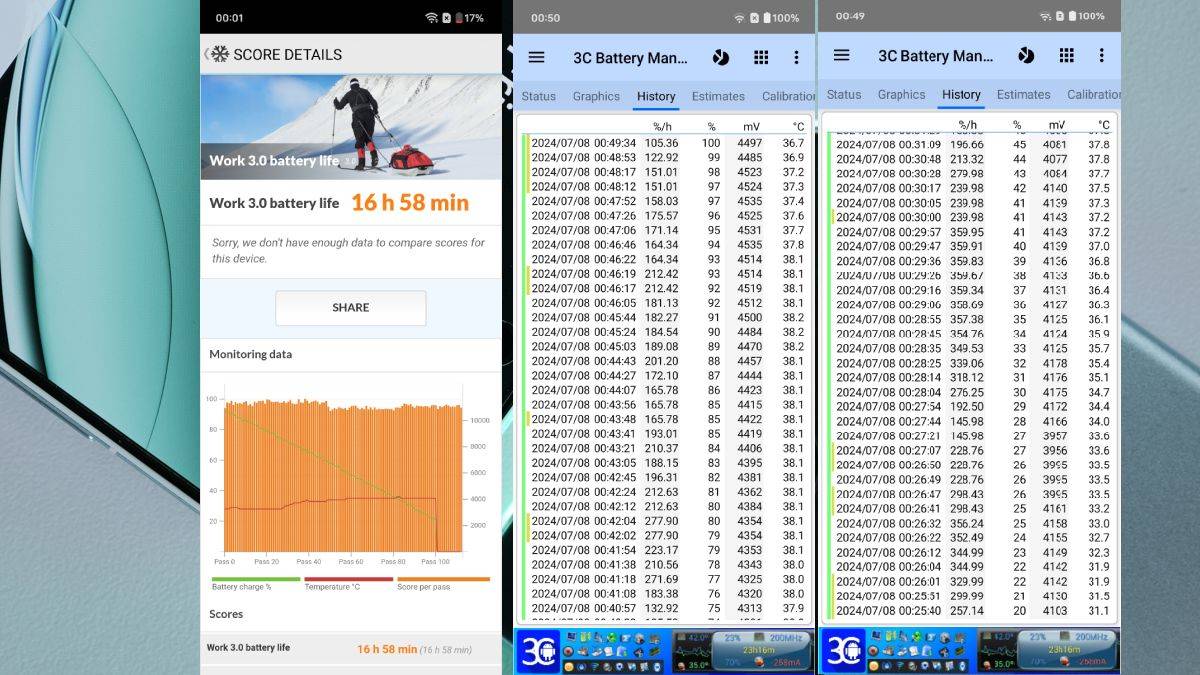
Task: Tap the Work 3.0 battery life skier banner
Action: point(351,127)
